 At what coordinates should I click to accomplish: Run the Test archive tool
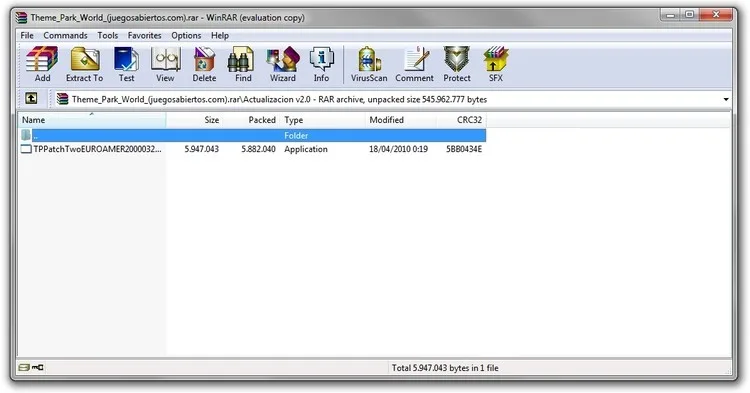coord(126,65)
